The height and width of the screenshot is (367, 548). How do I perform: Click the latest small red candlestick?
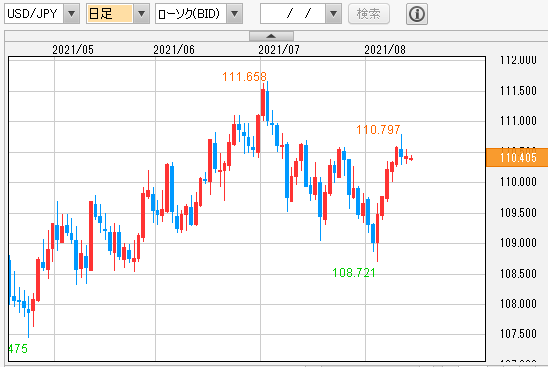(x=411, y=159)
